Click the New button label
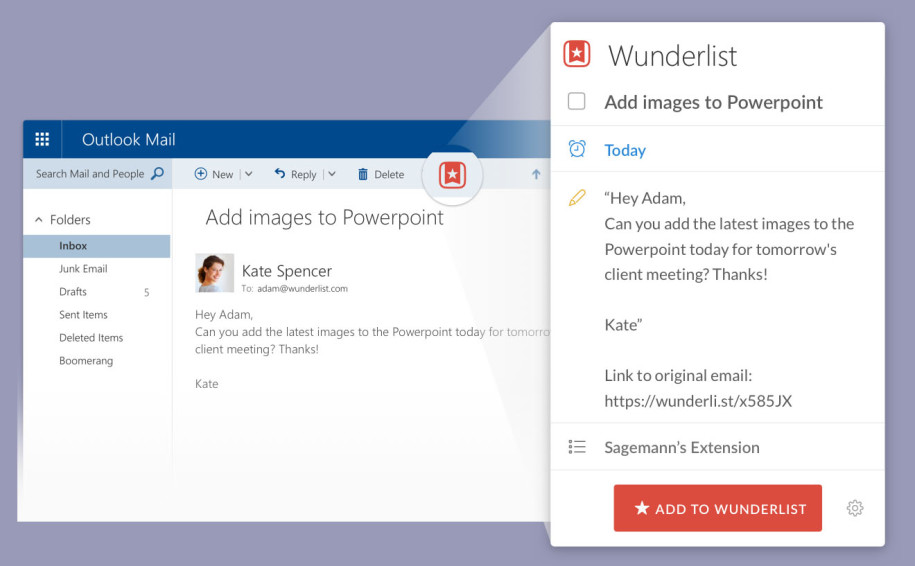The width and height of the screenshot is (915, 566). point(222,174)
